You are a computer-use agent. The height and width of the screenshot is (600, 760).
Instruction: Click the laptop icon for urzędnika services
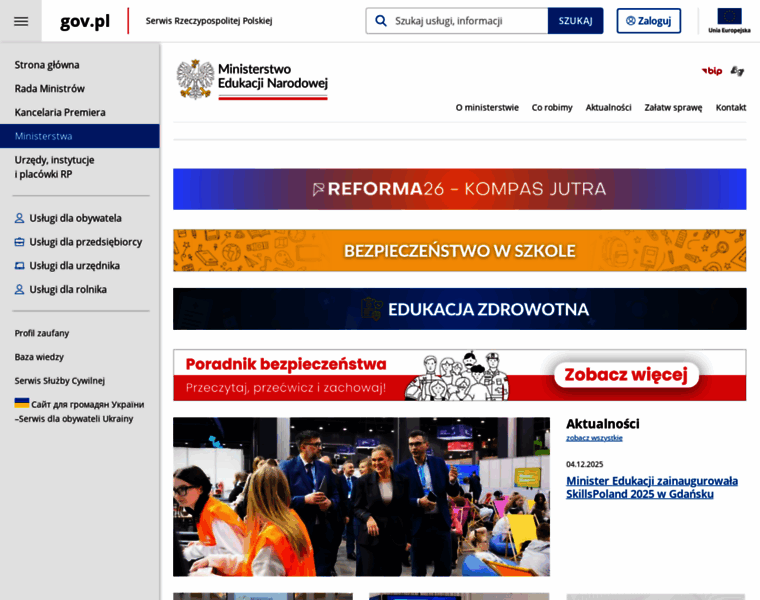20,266
